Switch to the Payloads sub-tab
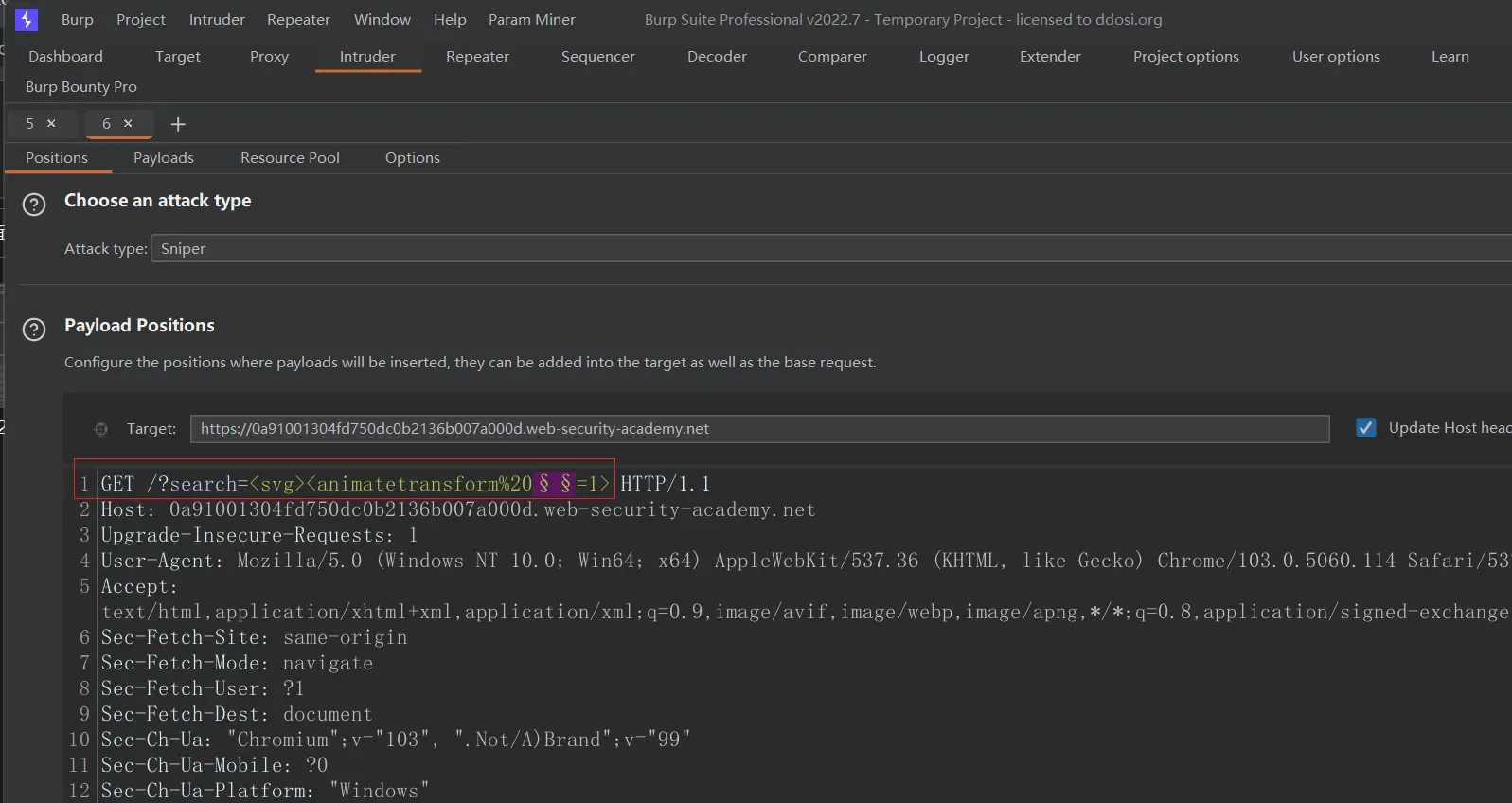 click(164, 157)
